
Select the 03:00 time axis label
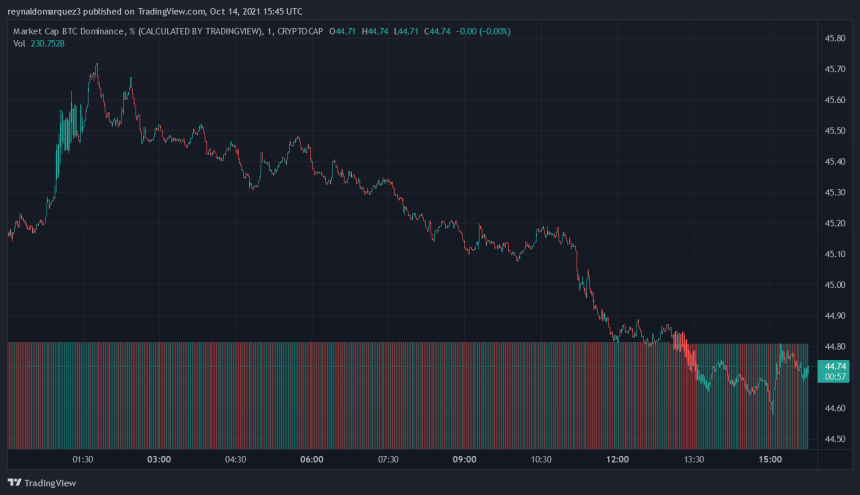[x=159, y=460]
